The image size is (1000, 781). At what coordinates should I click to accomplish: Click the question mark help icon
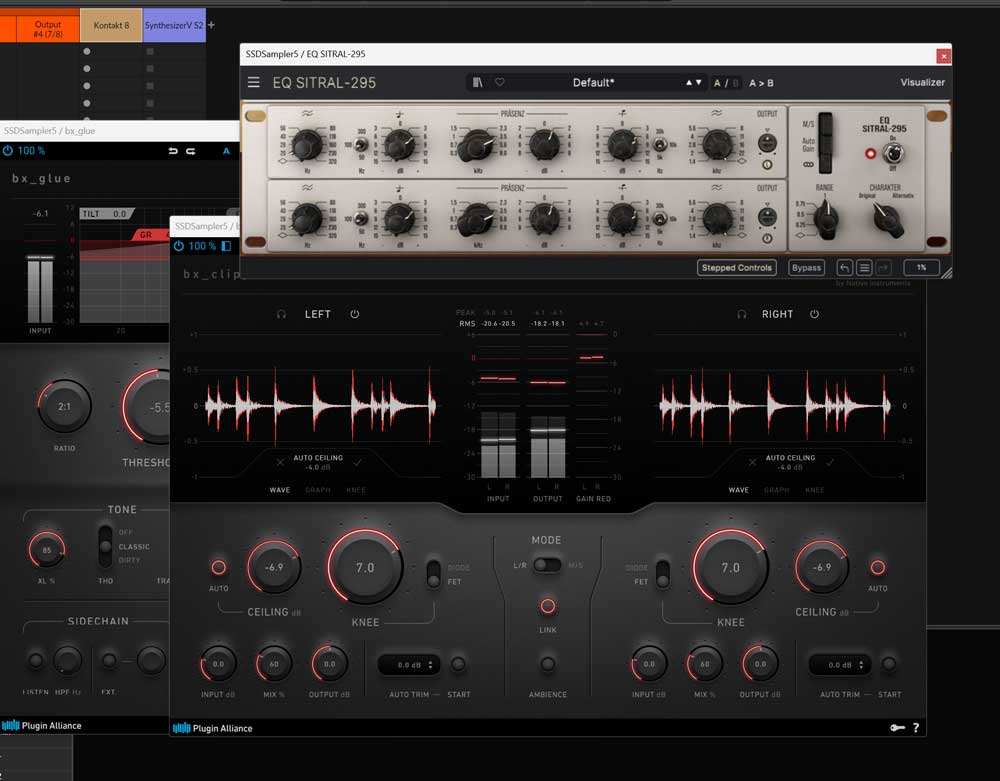[915, 728]
